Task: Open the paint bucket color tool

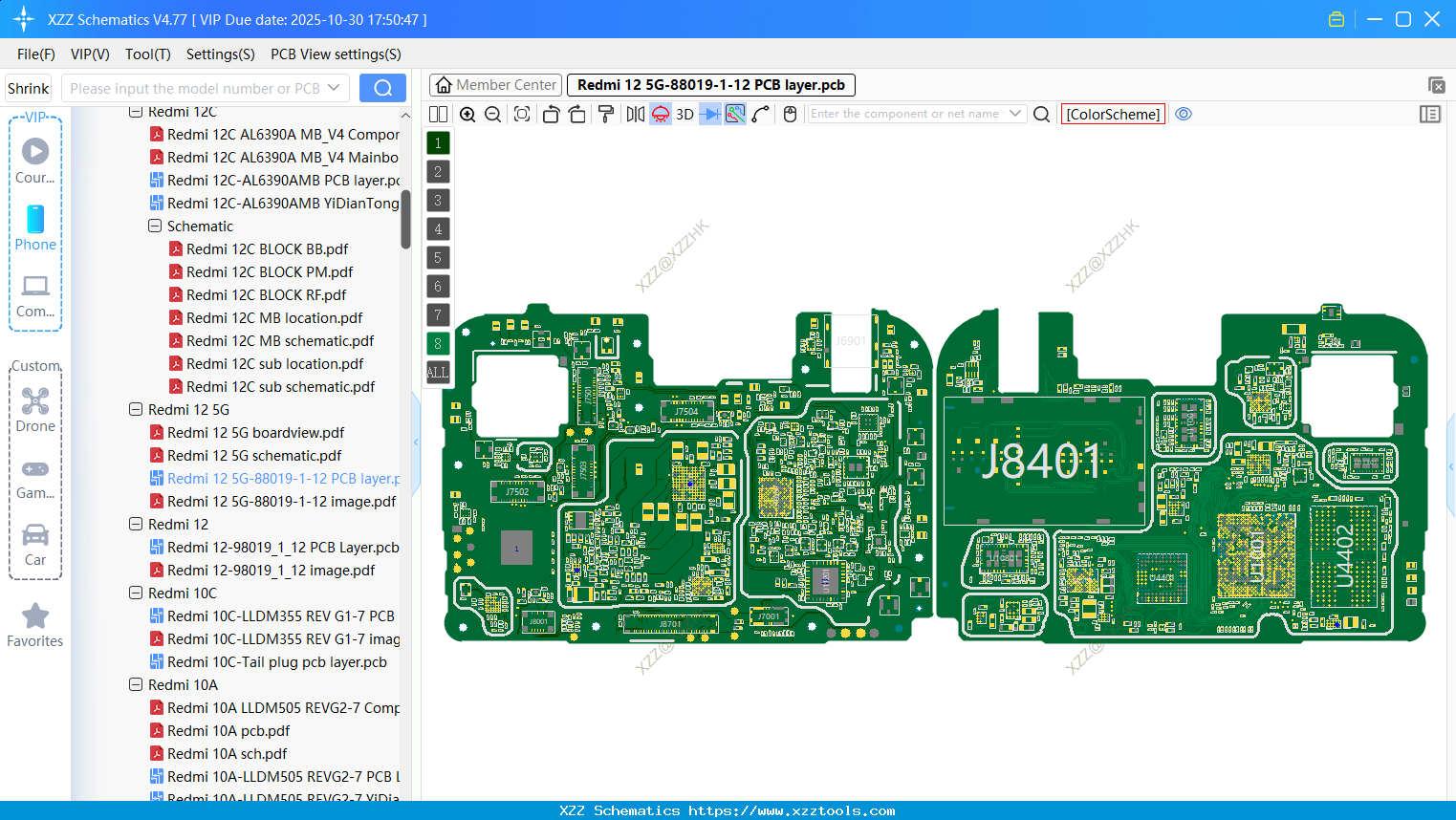Action: click(x=605, y=114)
